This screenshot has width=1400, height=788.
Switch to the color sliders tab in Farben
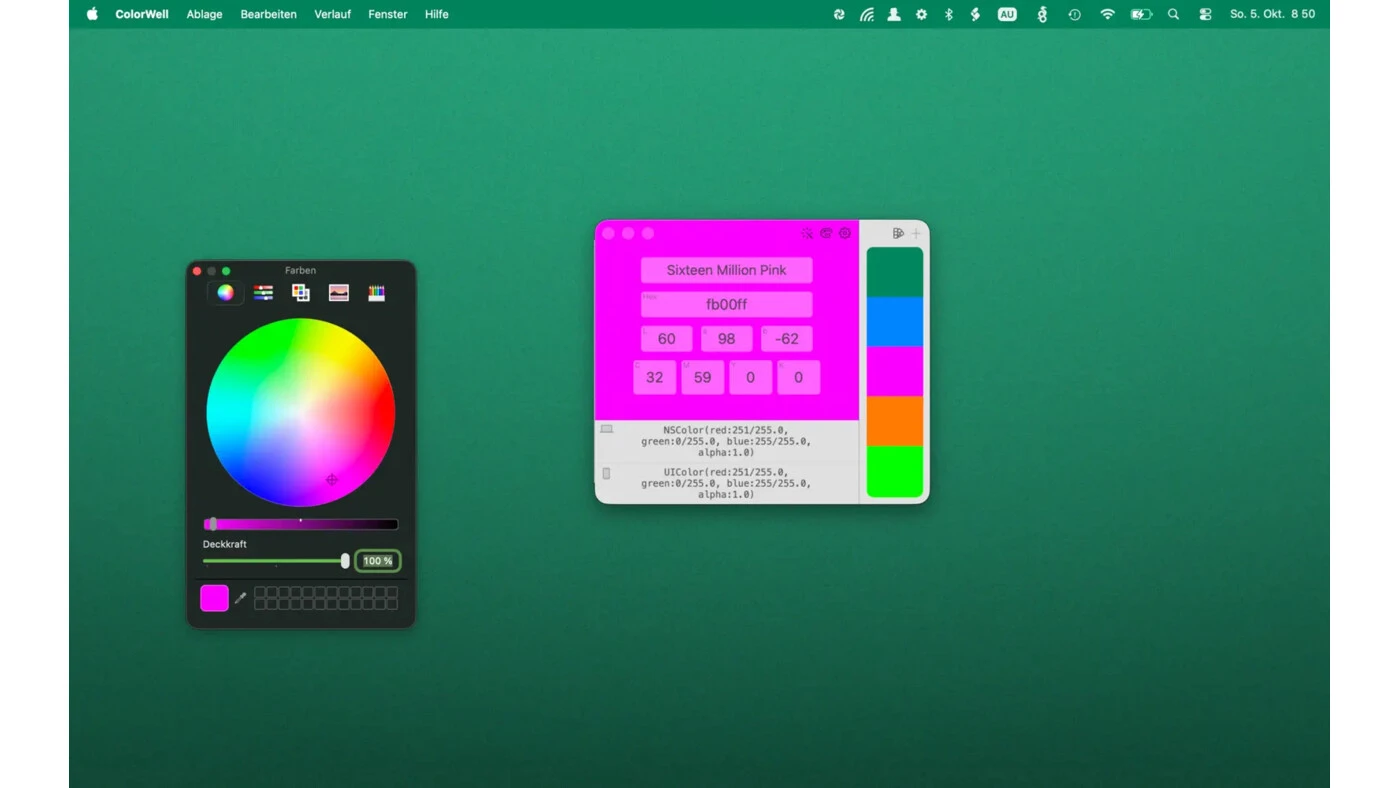coord(263,293)
